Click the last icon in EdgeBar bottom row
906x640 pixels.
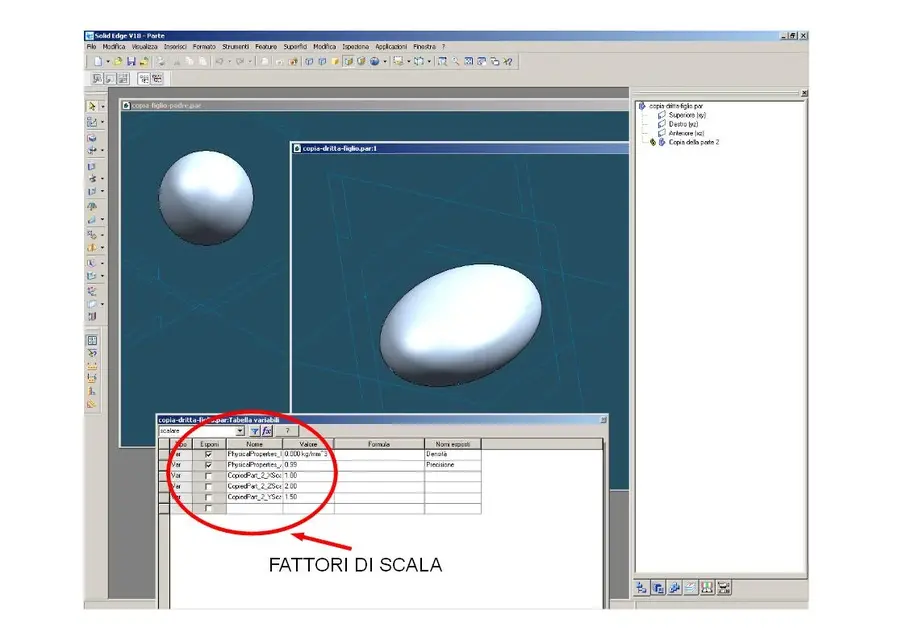coord(723,588)
